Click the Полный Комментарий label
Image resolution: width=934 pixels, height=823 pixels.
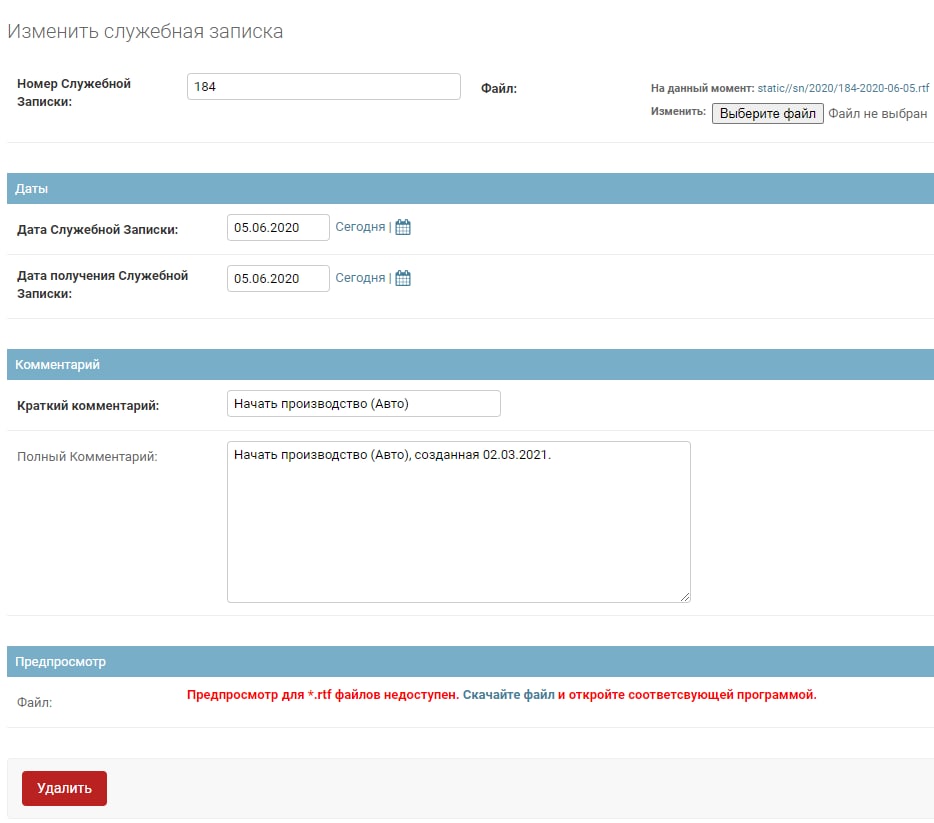pos(87,457)
